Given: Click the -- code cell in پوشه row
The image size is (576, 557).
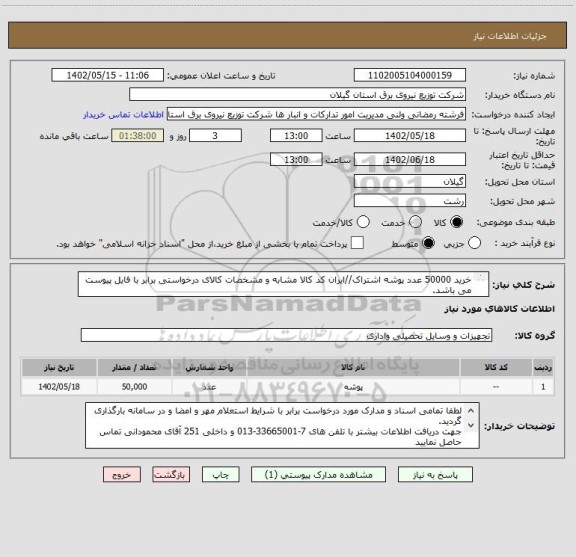Looking at the screenshot, I should click(x=496, y=387).
